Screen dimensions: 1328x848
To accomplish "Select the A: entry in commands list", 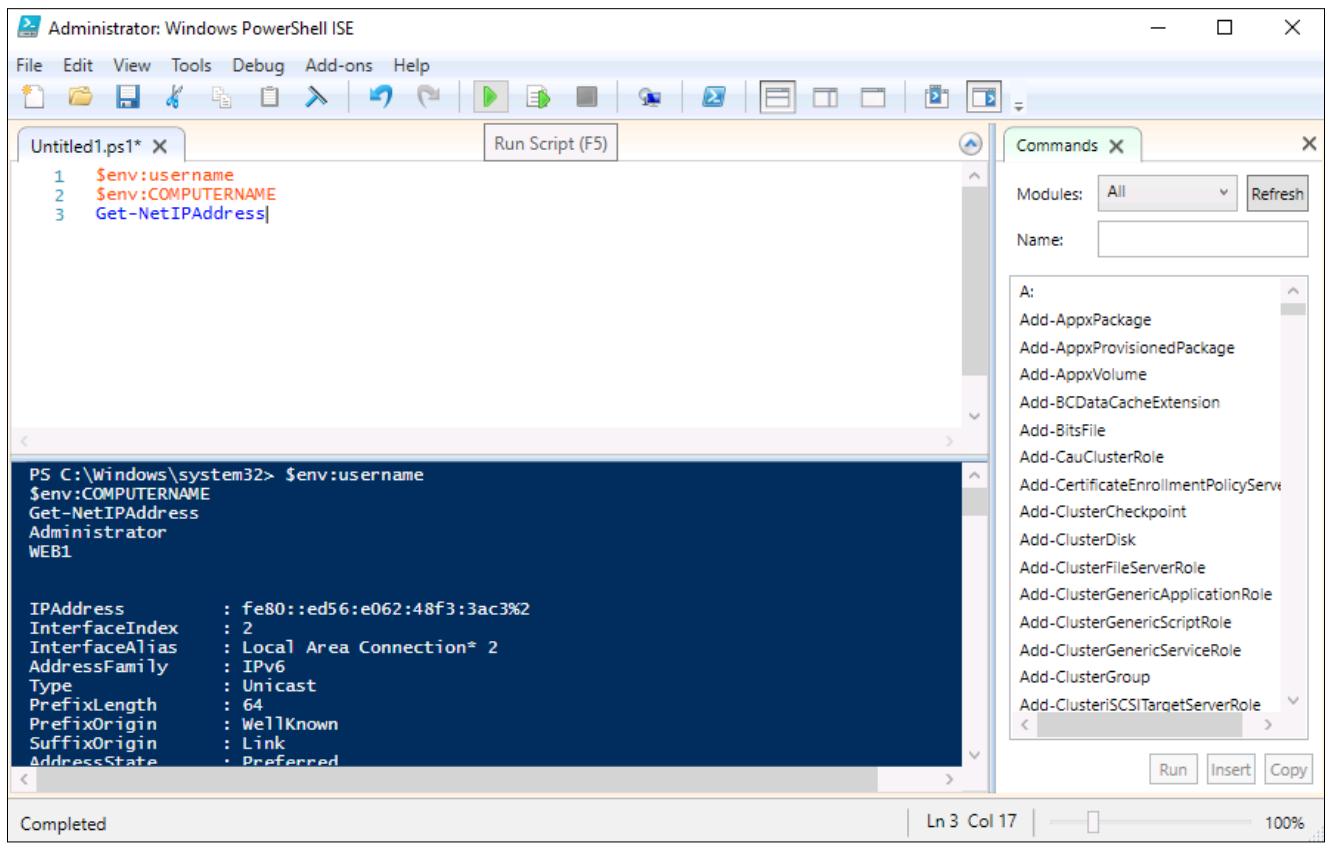I will coord(1026,292).
